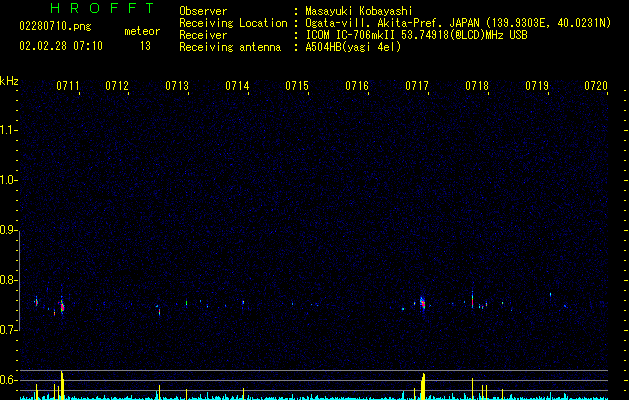Click the Receiver field label
The image size is (629, 400).
(203, 35)
